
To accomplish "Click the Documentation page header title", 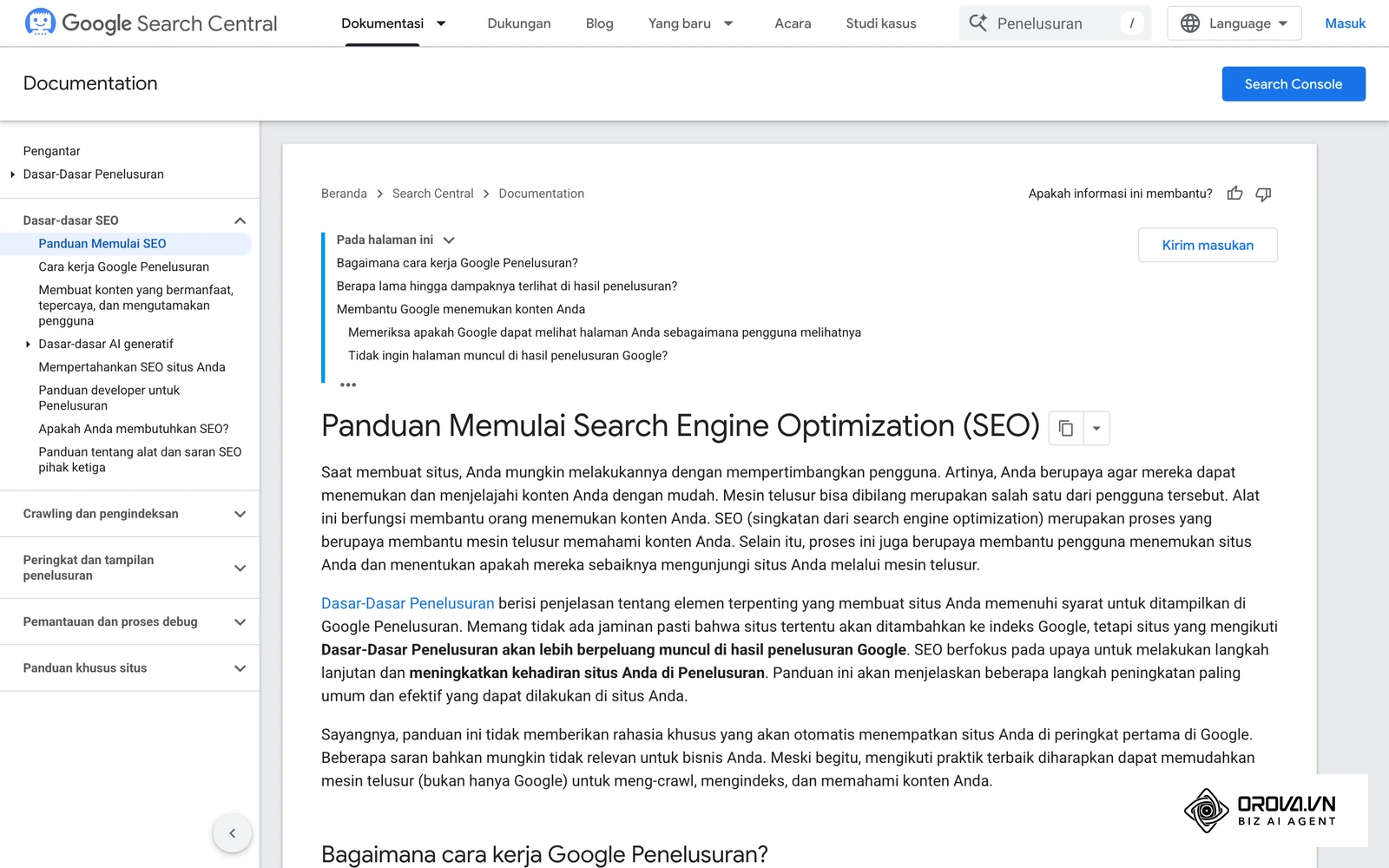I will [x=90, y=83].
